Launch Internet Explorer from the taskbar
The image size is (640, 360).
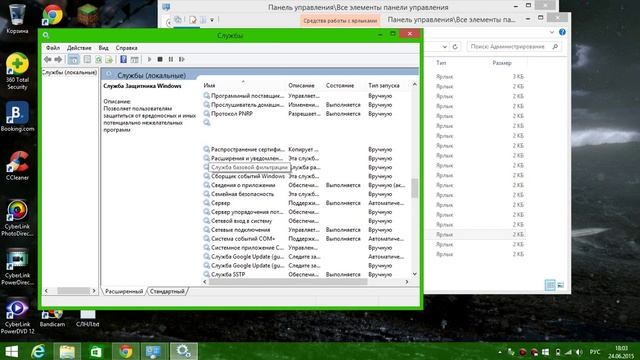[x=39, y=351]
